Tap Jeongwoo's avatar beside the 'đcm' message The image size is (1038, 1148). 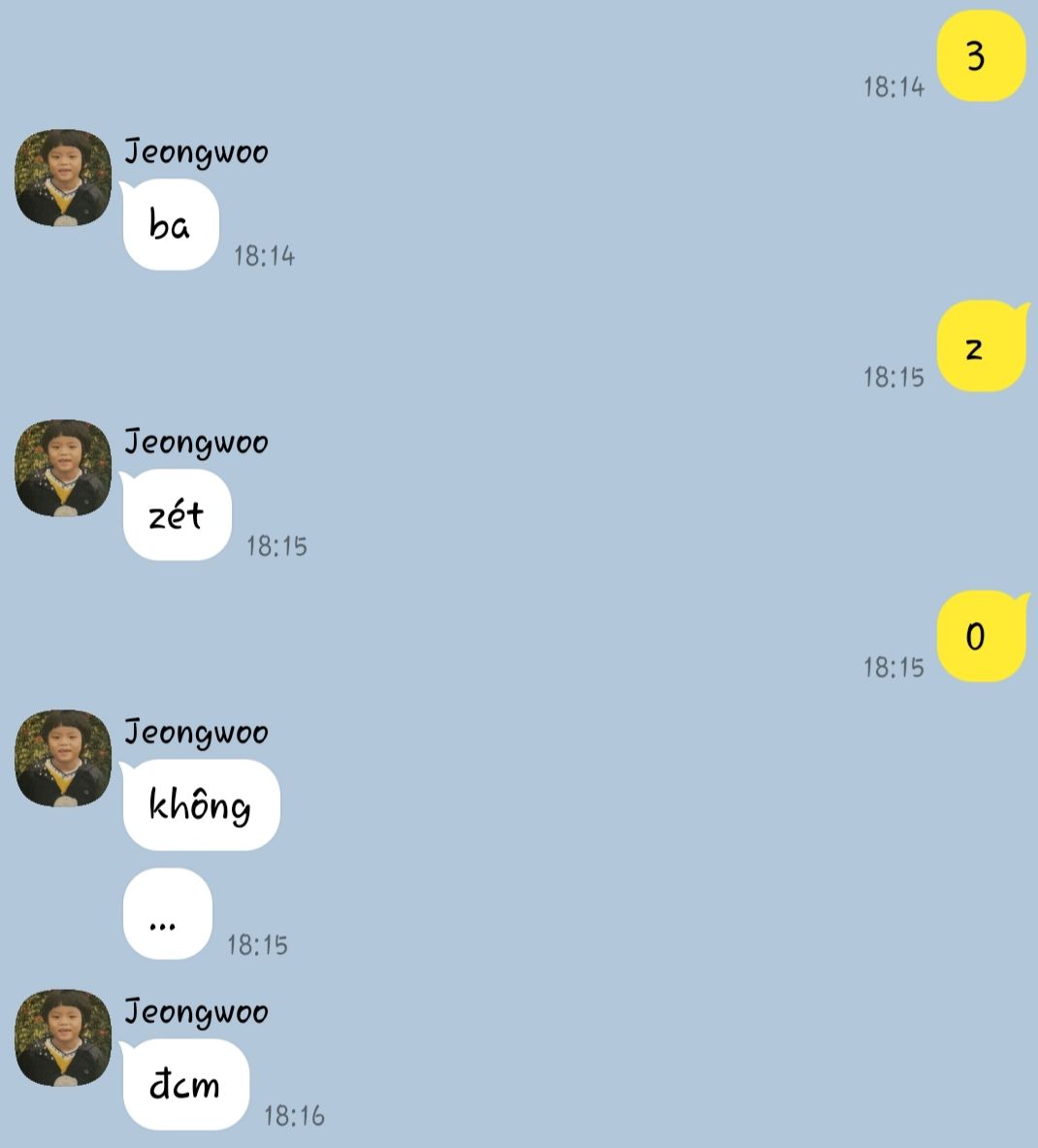63,1037
